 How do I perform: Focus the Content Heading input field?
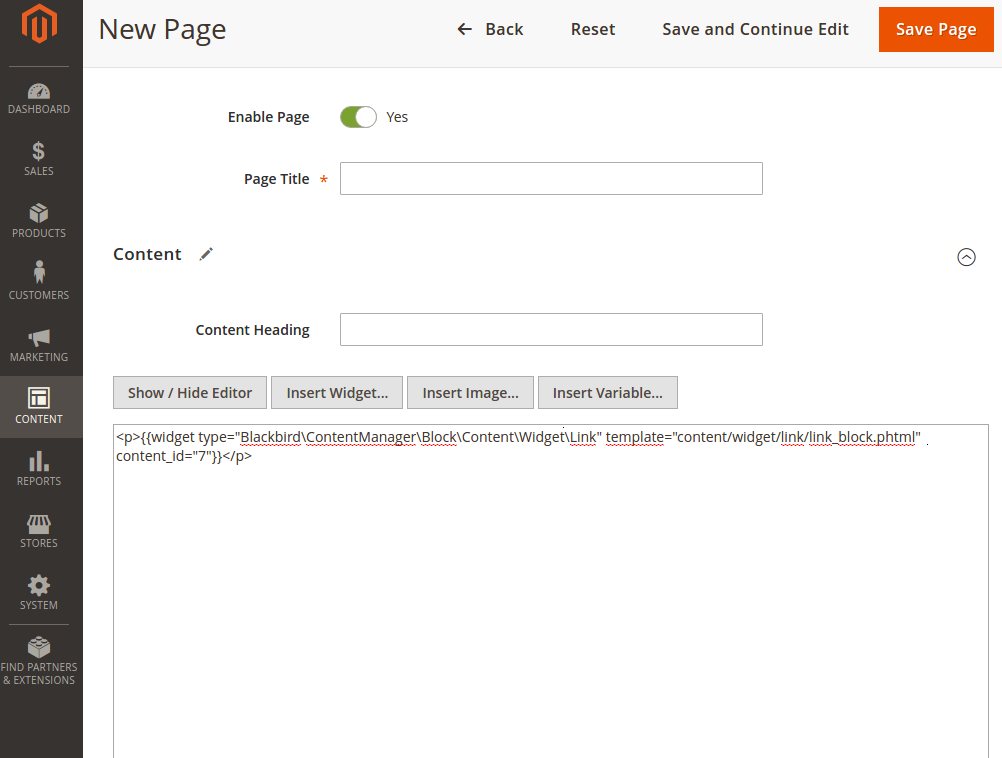pyautogui.click(x=551, y=329)
